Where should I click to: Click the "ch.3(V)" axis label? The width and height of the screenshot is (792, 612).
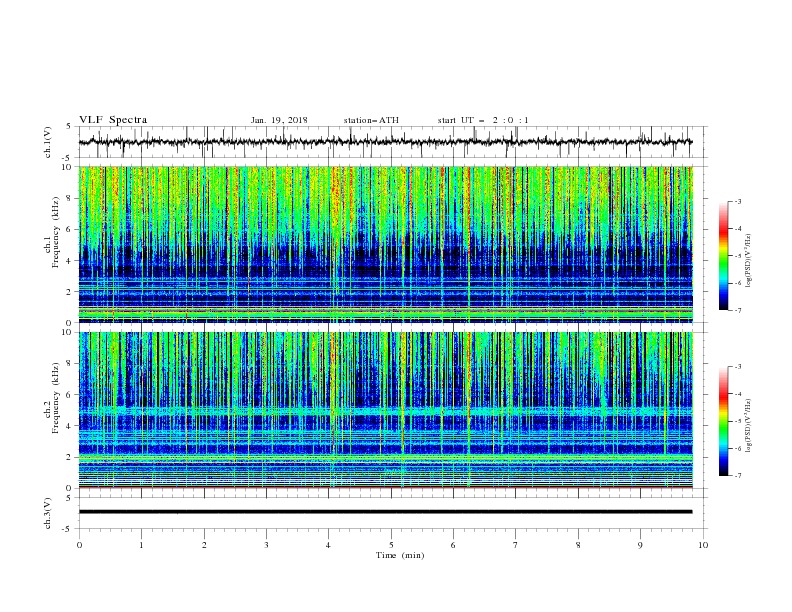click(48, 513)
